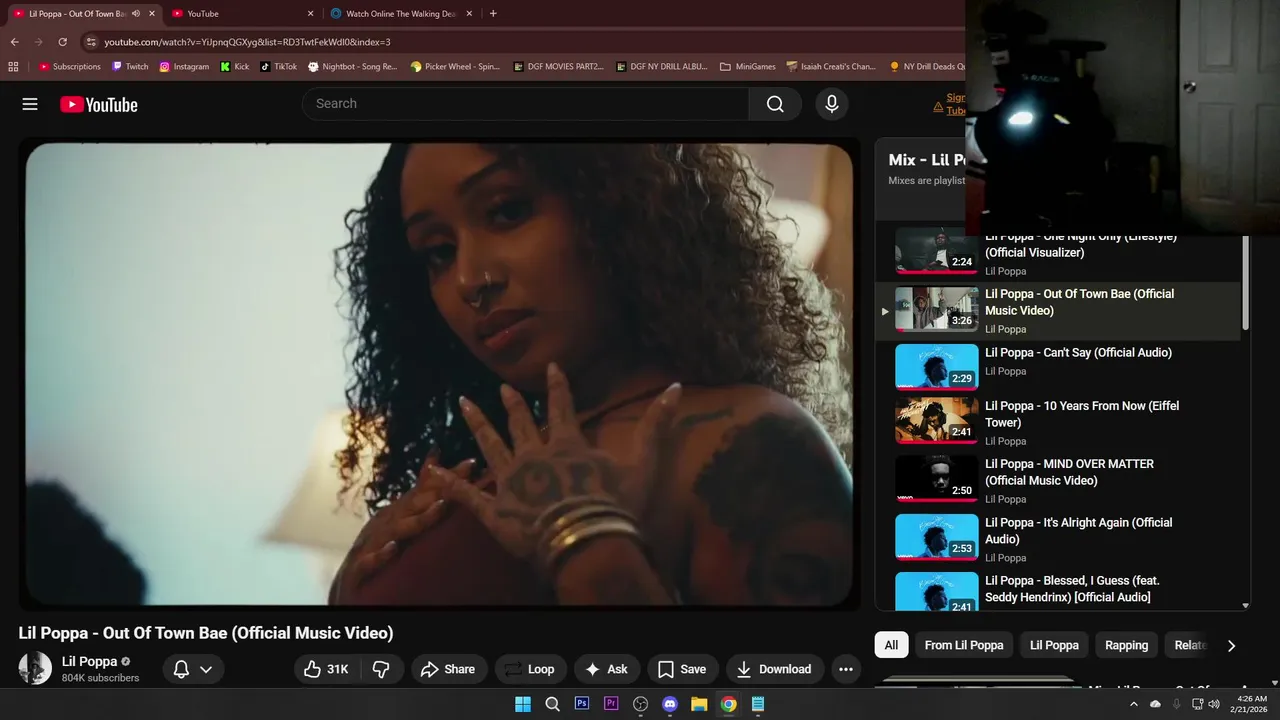The image size is (1280, 720).
Task: Go back in the browser
Action: [x=14, y=42]
